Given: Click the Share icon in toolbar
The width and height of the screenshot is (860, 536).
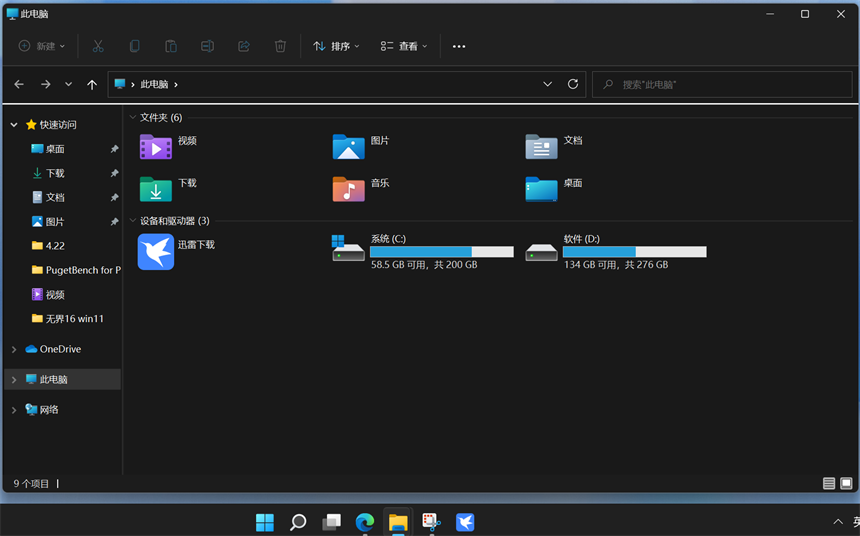Looking at the screenshot, I should [x=244, y=46].
